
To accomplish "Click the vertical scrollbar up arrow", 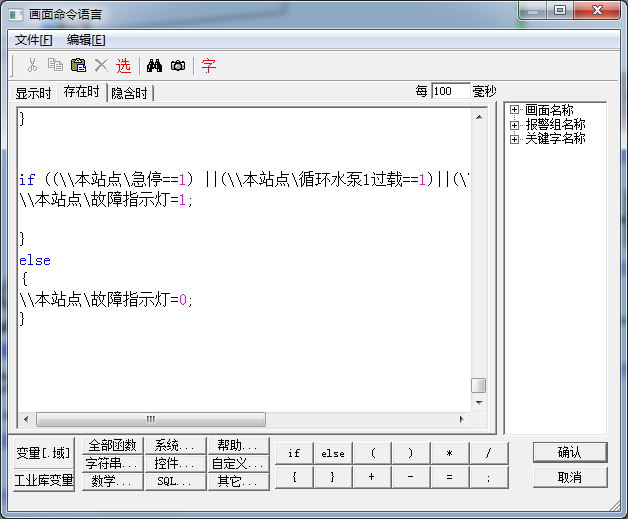I will pyautogui.click(x=479, y=117).
